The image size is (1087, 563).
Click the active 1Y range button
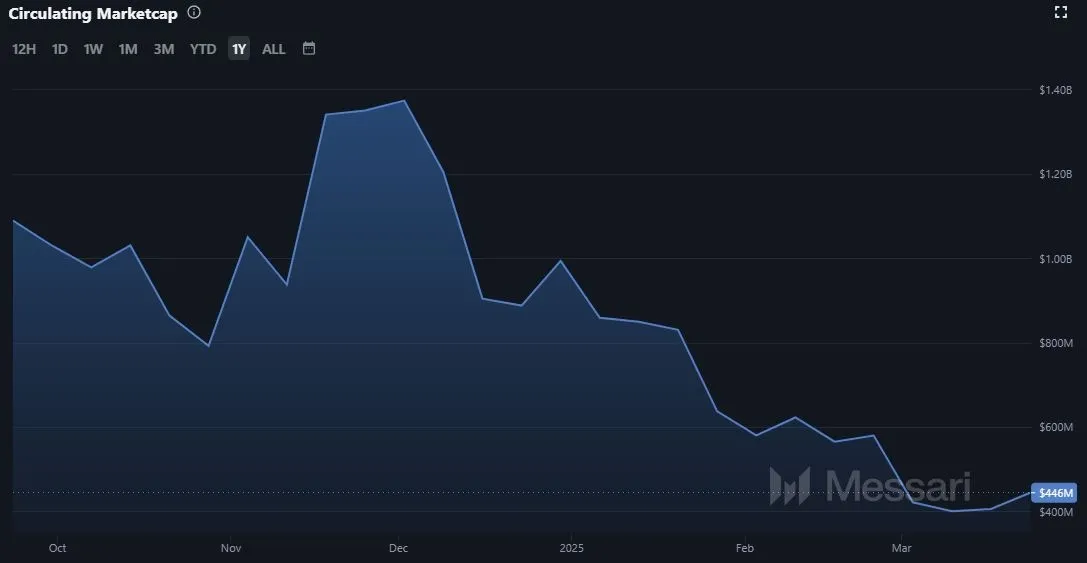tap(239, 49)
